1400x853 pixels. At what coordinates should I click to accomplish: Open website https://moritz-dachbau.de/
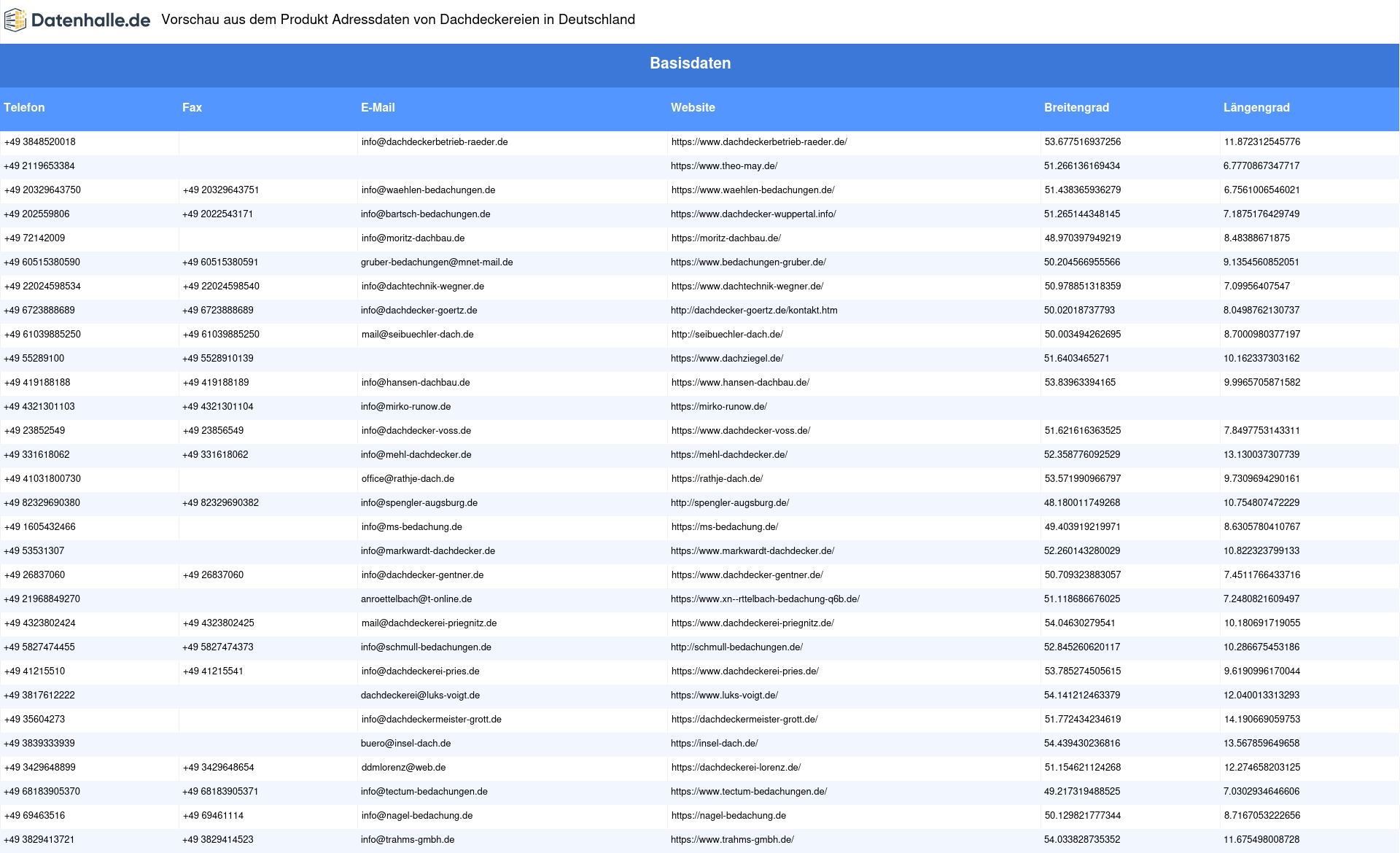pyautogui.click(x=726, y=238)
